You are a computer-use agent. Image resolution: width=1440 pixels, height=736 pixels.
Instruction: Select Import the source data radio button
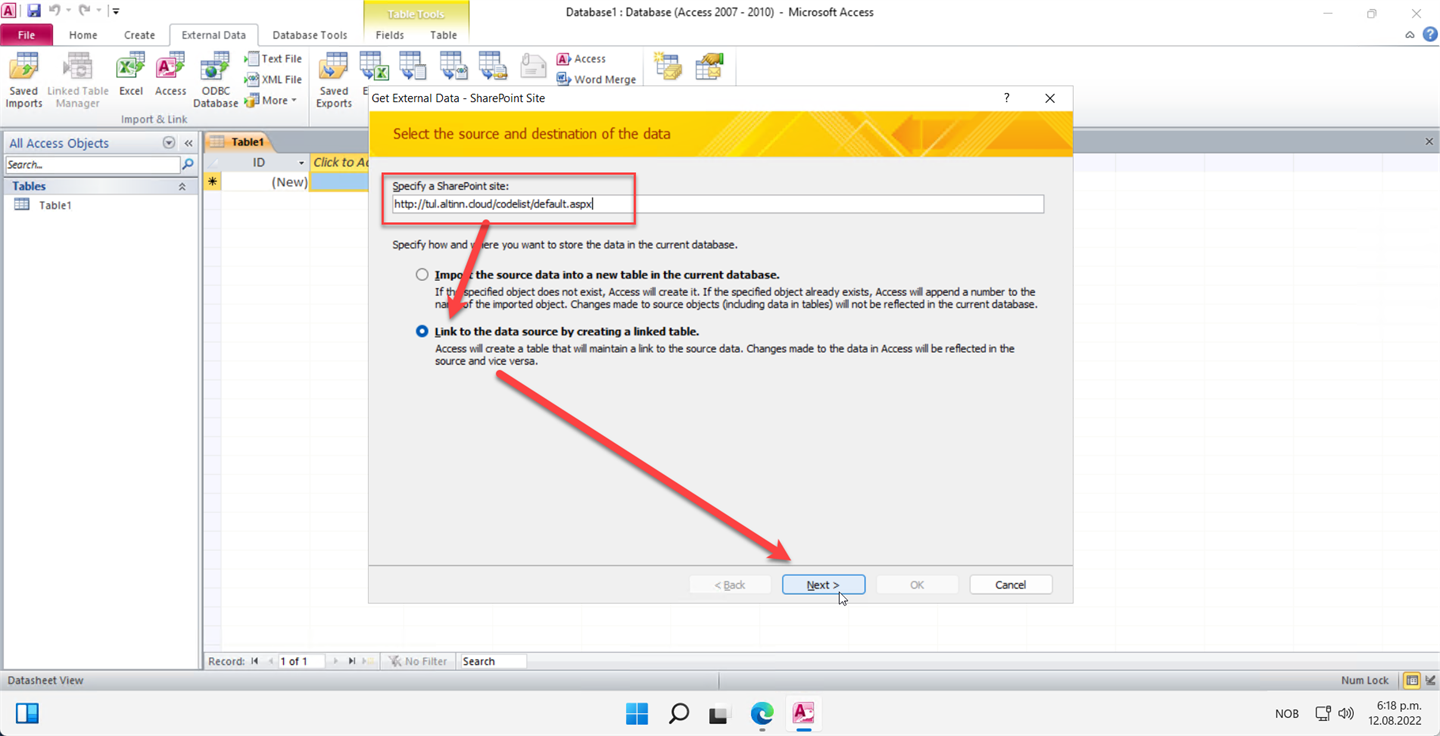point(422,274)
